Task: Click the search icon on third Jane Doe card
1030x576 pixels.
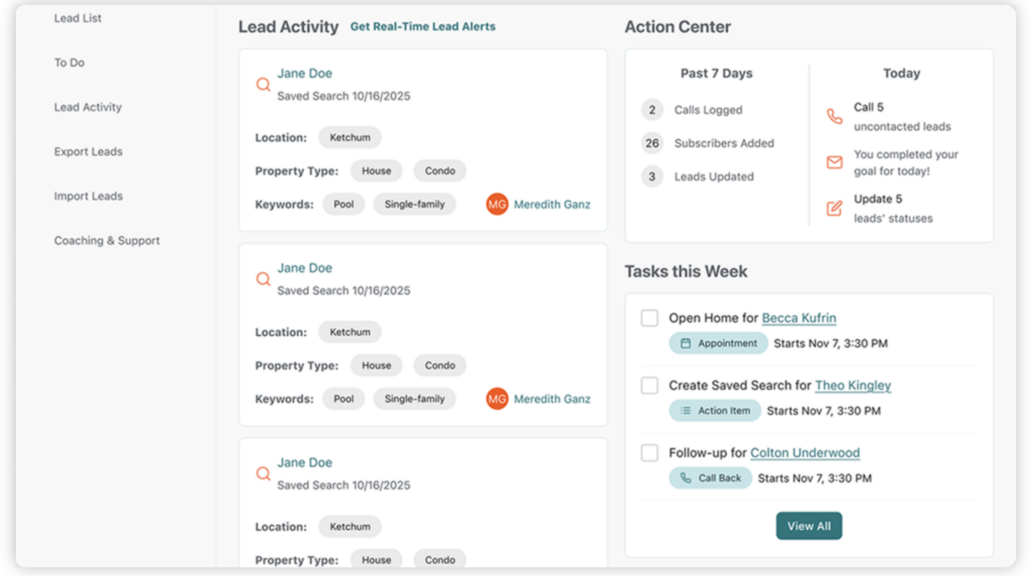Action: click(x=263, y=474)
